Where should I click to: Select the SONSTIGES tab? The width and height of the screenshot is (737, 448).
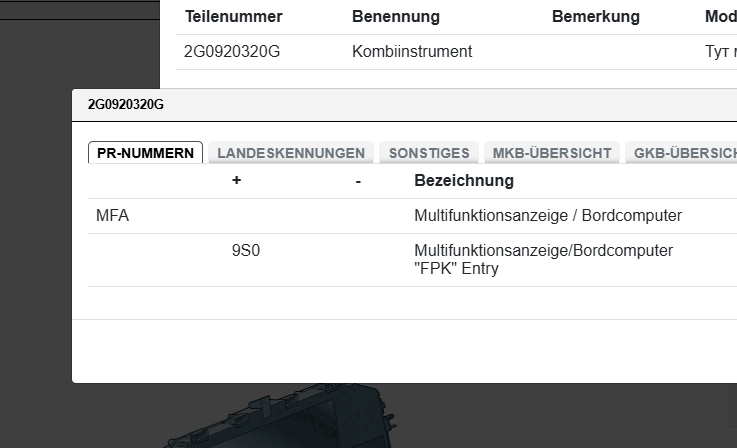[429, 153]
